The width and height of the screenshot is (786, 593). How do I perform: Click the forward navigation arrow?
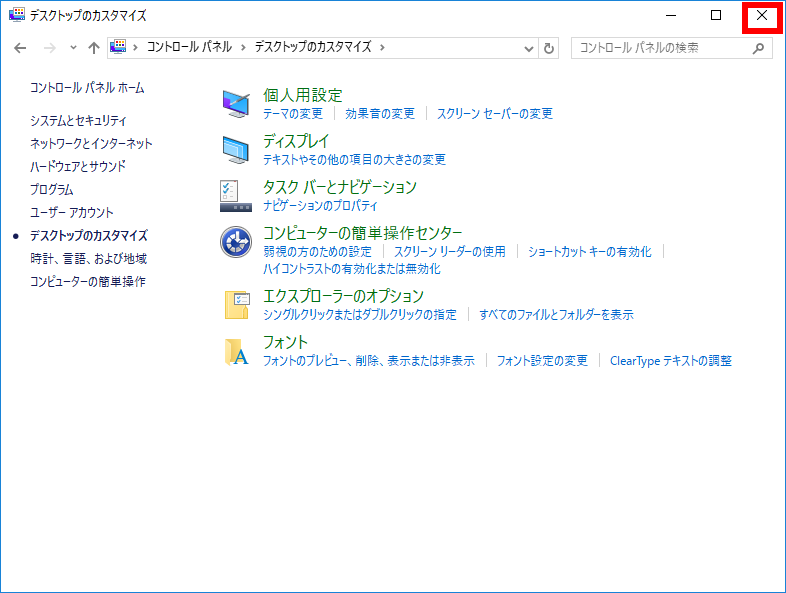pos(50,48)
